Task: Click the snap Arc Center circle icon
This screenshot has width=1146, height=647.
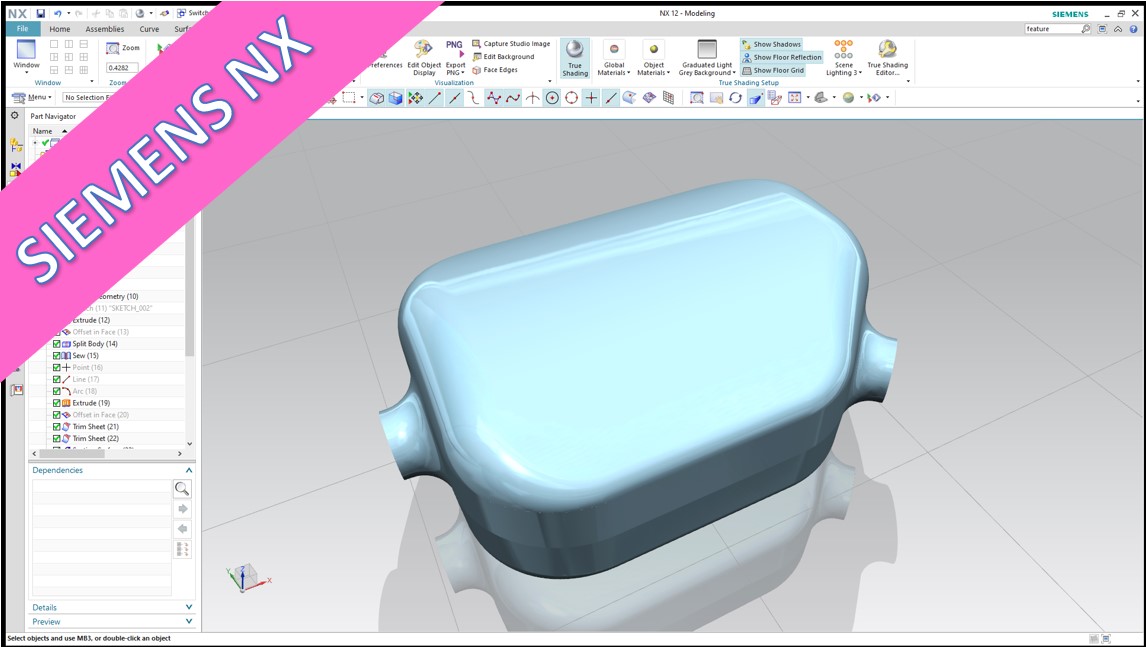Action: 552,97
